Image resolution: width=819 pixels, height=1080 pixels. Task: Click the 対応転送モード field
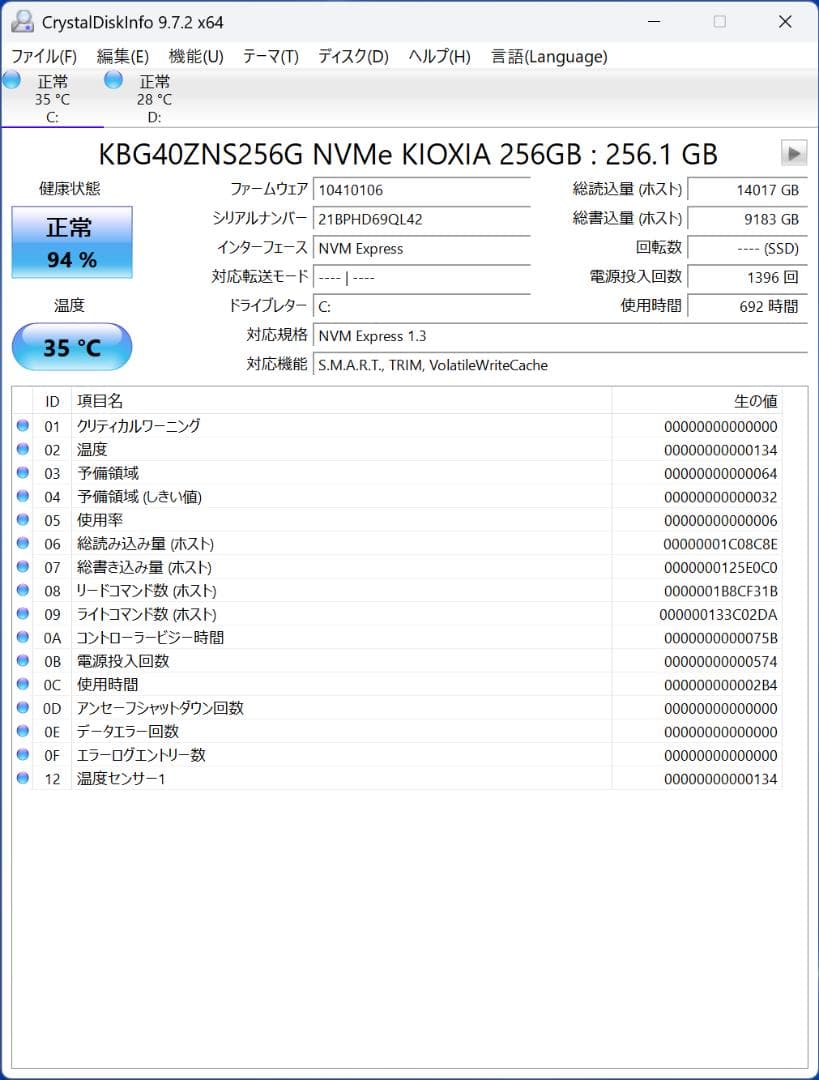422,278
